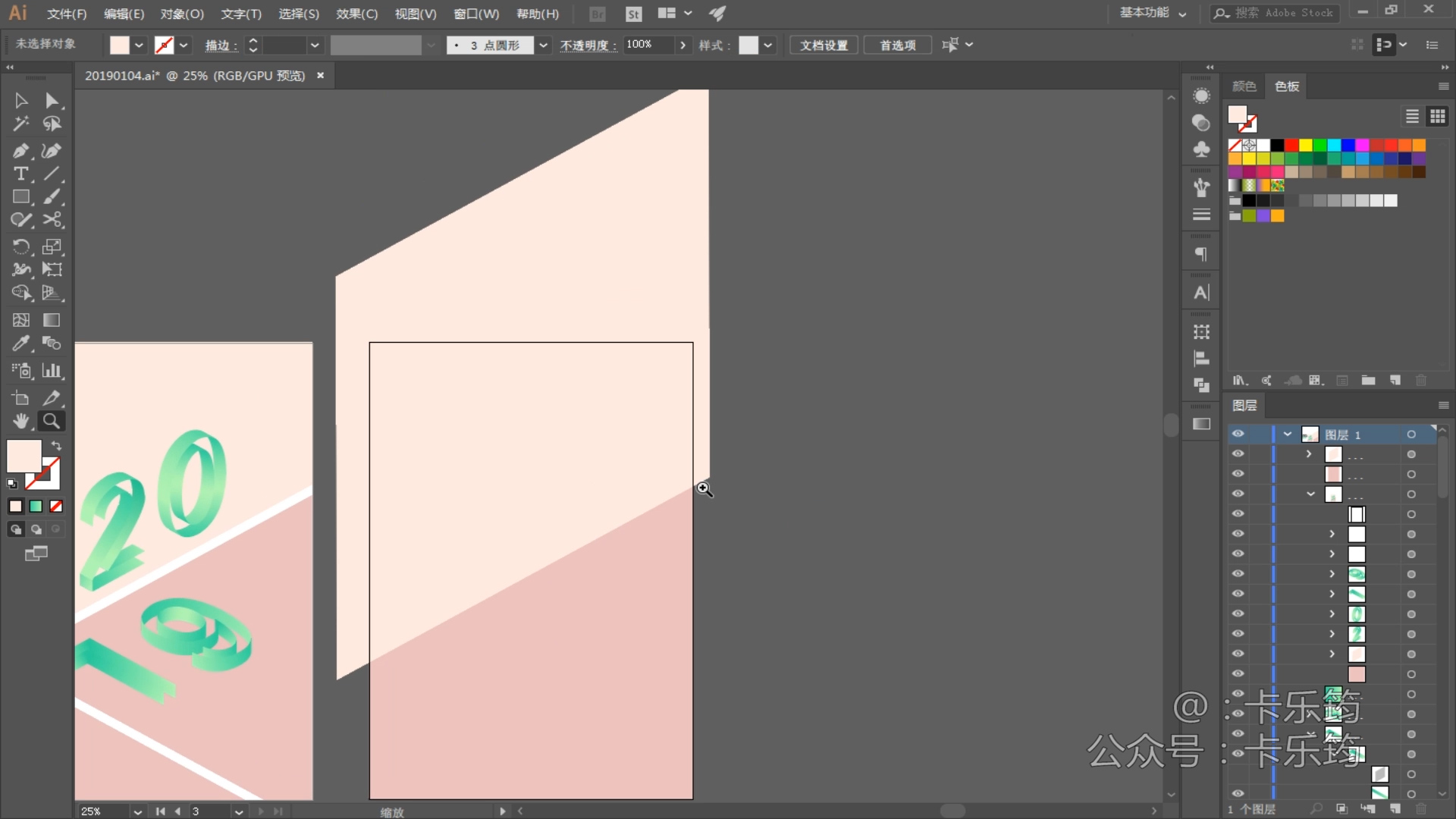Open the 效果(C) menu
The height and width of the screenshot is (819, 1456).
tap(356, 14)
